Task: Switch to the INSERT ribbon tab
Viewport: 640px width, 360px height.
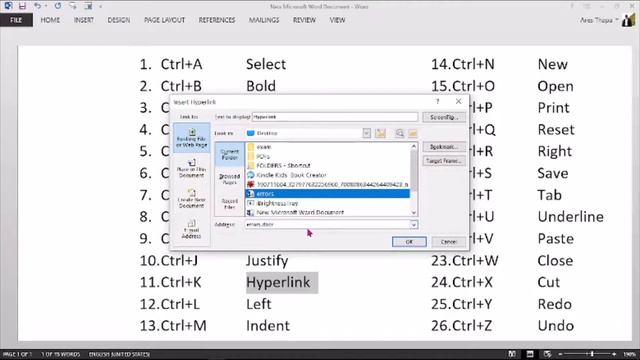Action: [84, 20]
